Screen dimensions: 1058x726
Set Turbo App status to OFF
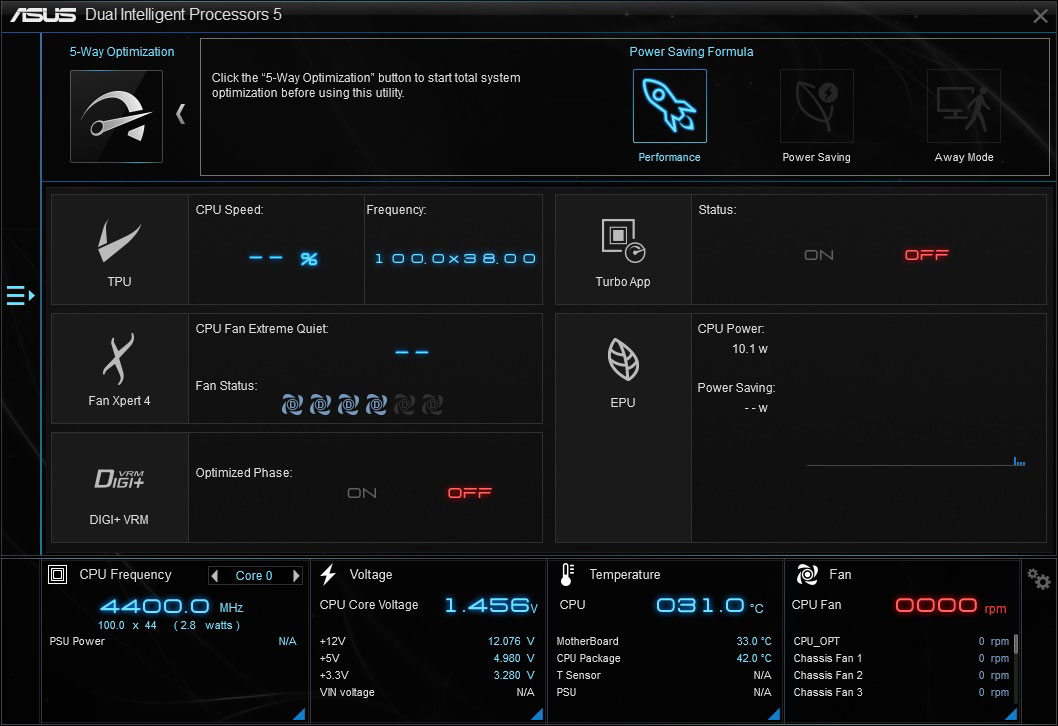926,255
